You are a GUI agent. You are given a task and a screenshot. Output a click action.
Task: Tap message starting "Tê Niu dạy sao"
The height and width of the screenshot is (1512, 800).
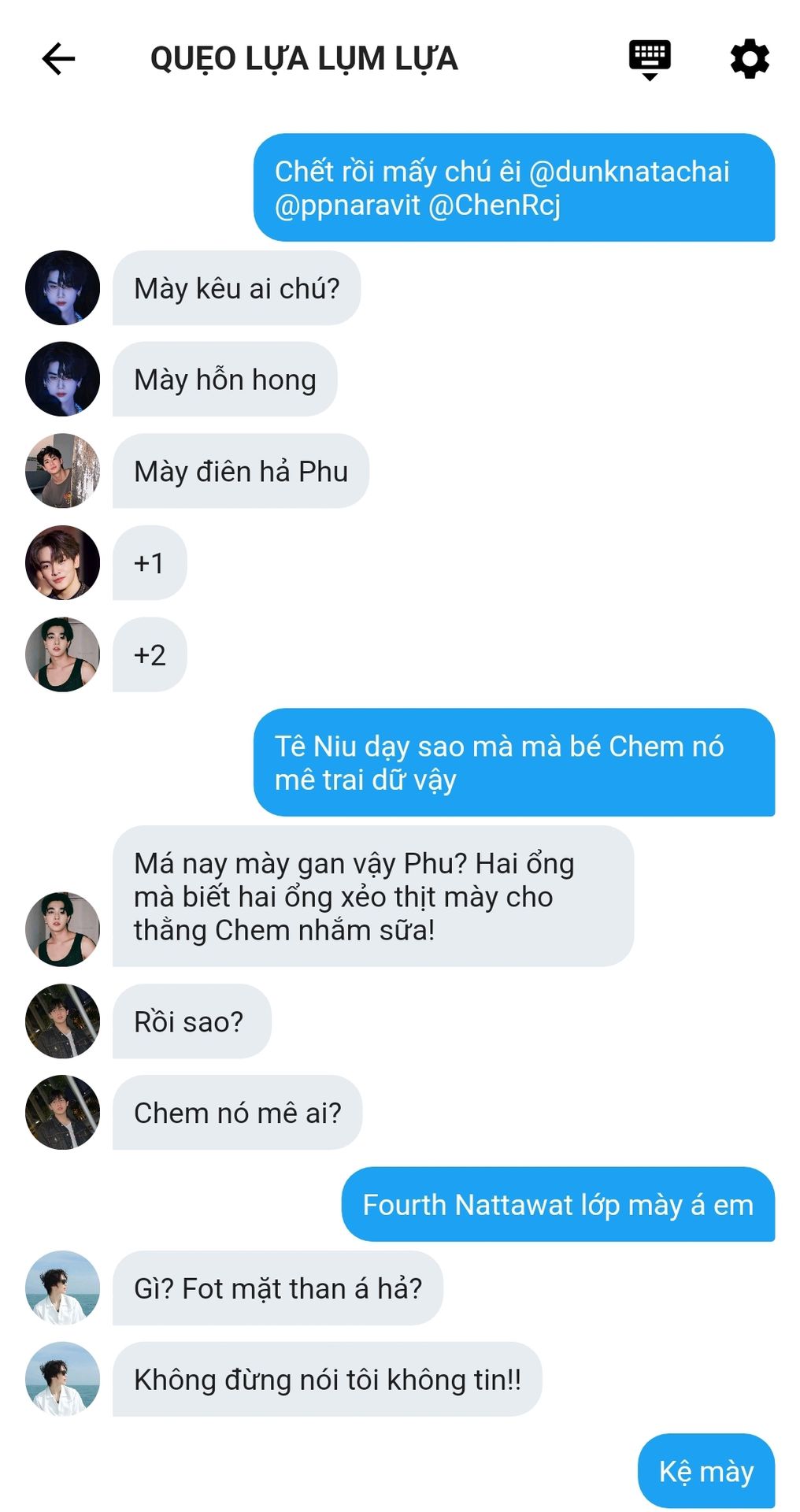click(x=514, y=762)
